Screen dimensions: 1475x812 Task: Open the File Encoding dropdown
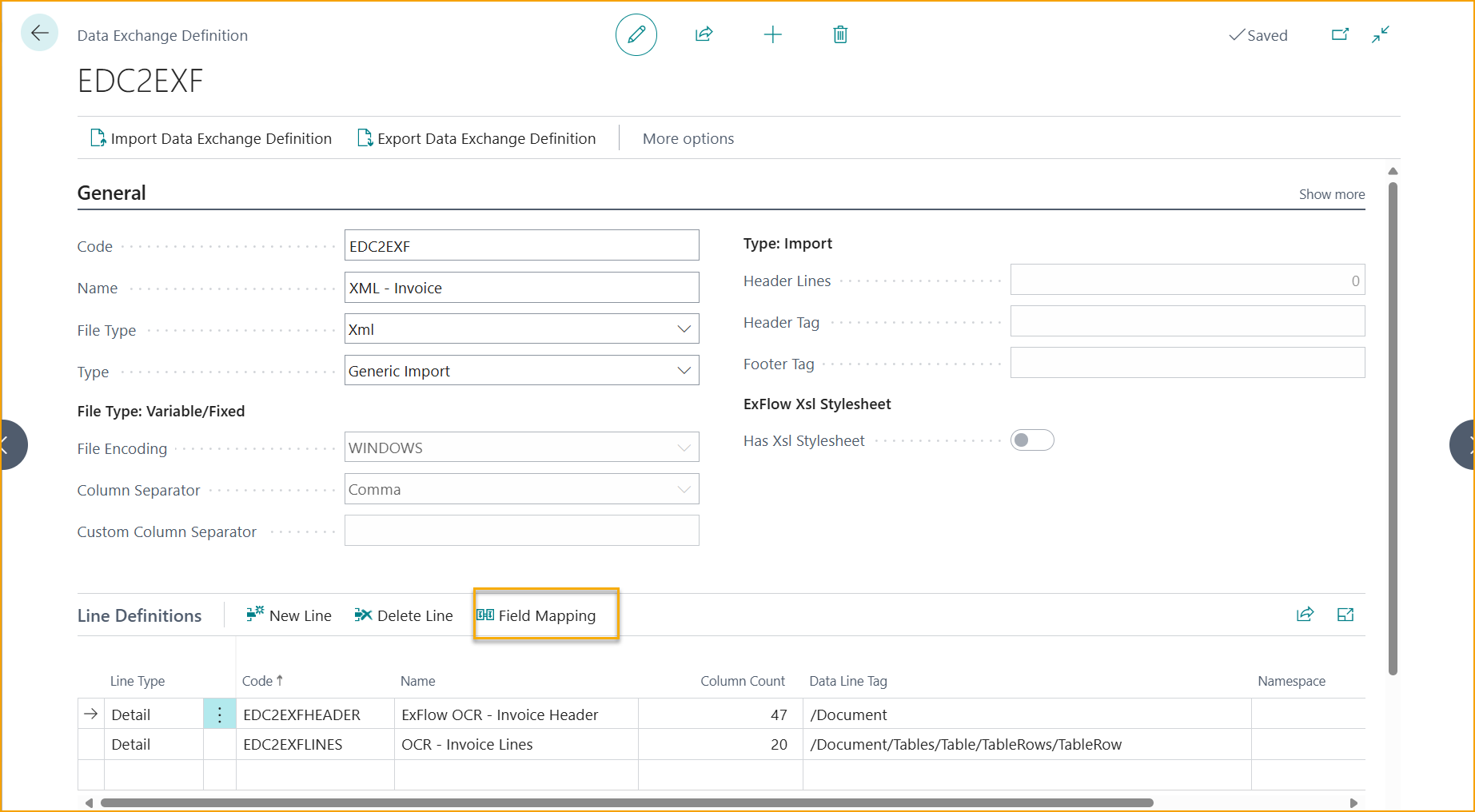coord(521,448)
